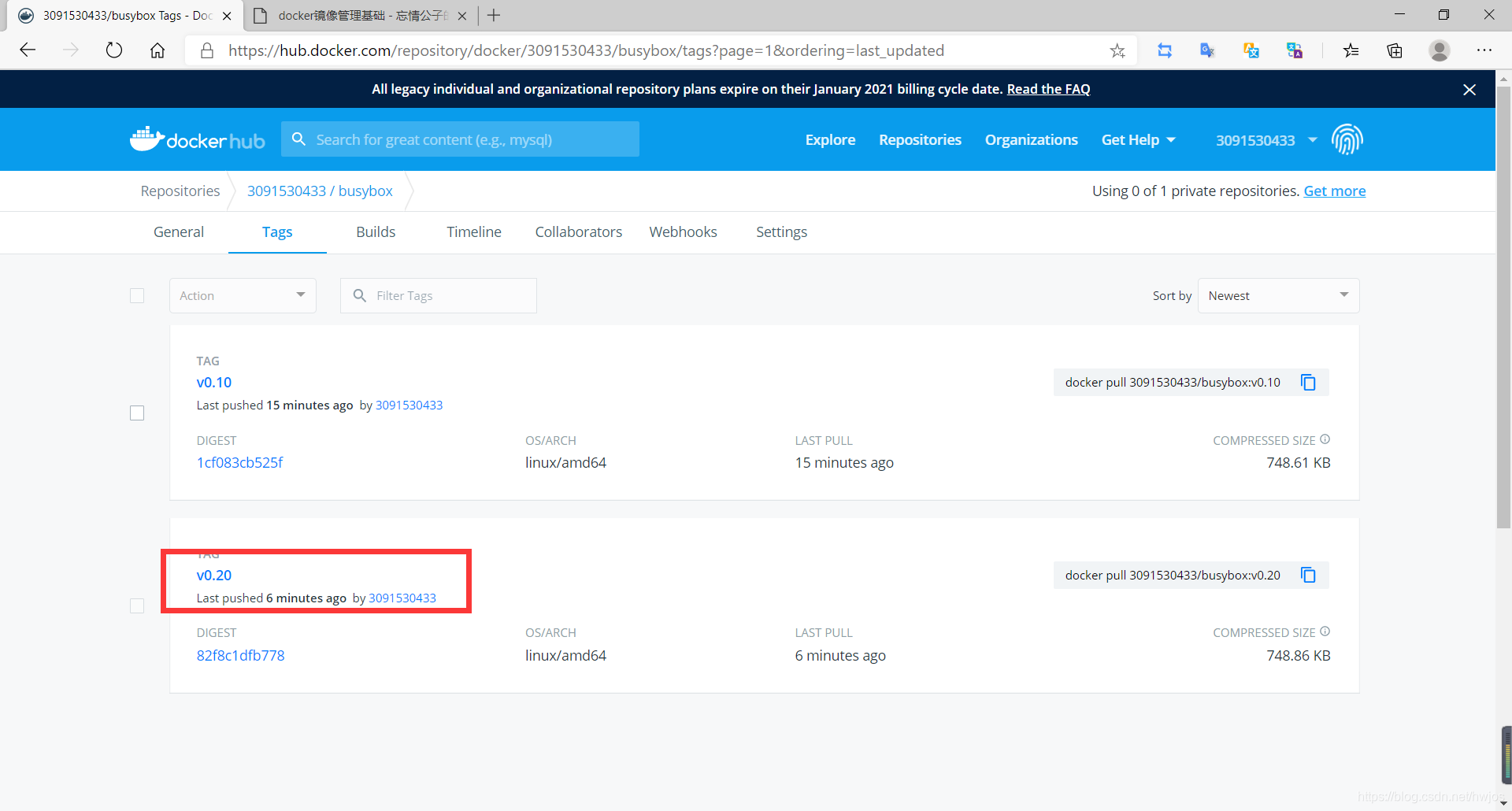Click the fingerprint avatar icon
This screenshot has height=811, width=1512.
coord(1347,139)
